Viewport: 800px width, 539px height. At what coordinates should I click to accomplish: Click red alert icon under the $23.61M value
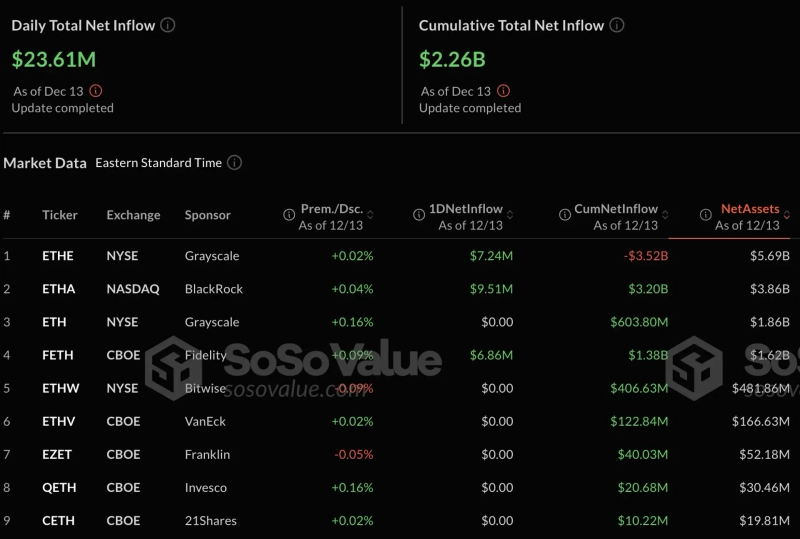coord(96,91)
